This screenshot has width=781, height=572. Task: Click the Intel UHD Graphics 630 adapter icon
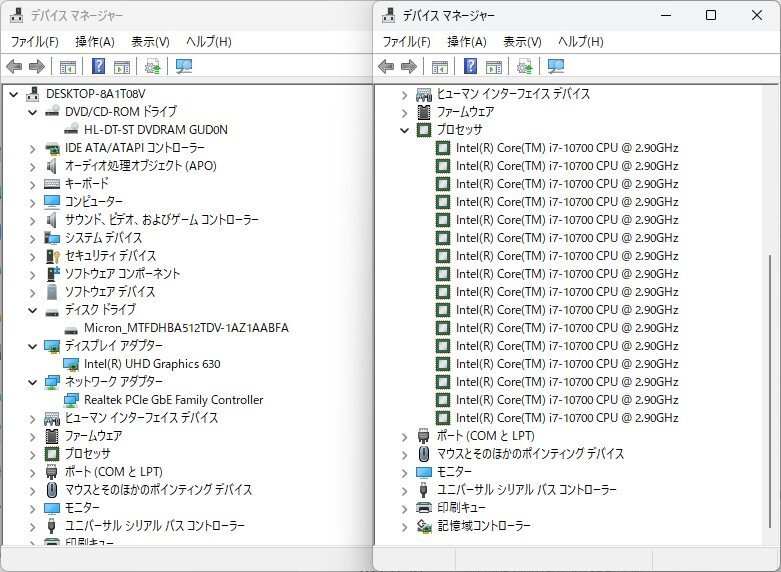71,364
